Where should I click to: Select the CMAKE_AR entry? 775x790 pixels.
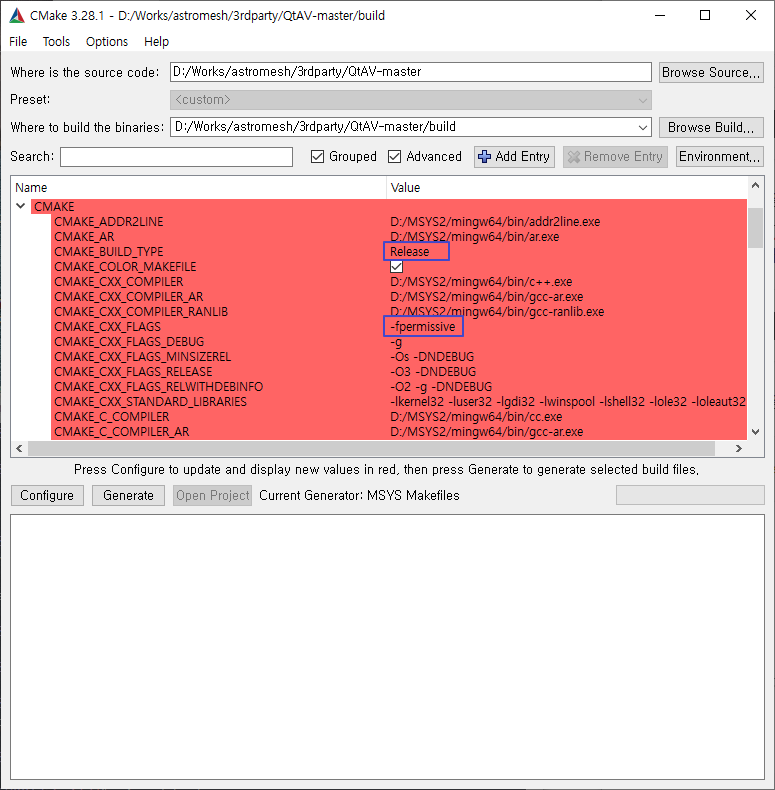coord(84,237)
